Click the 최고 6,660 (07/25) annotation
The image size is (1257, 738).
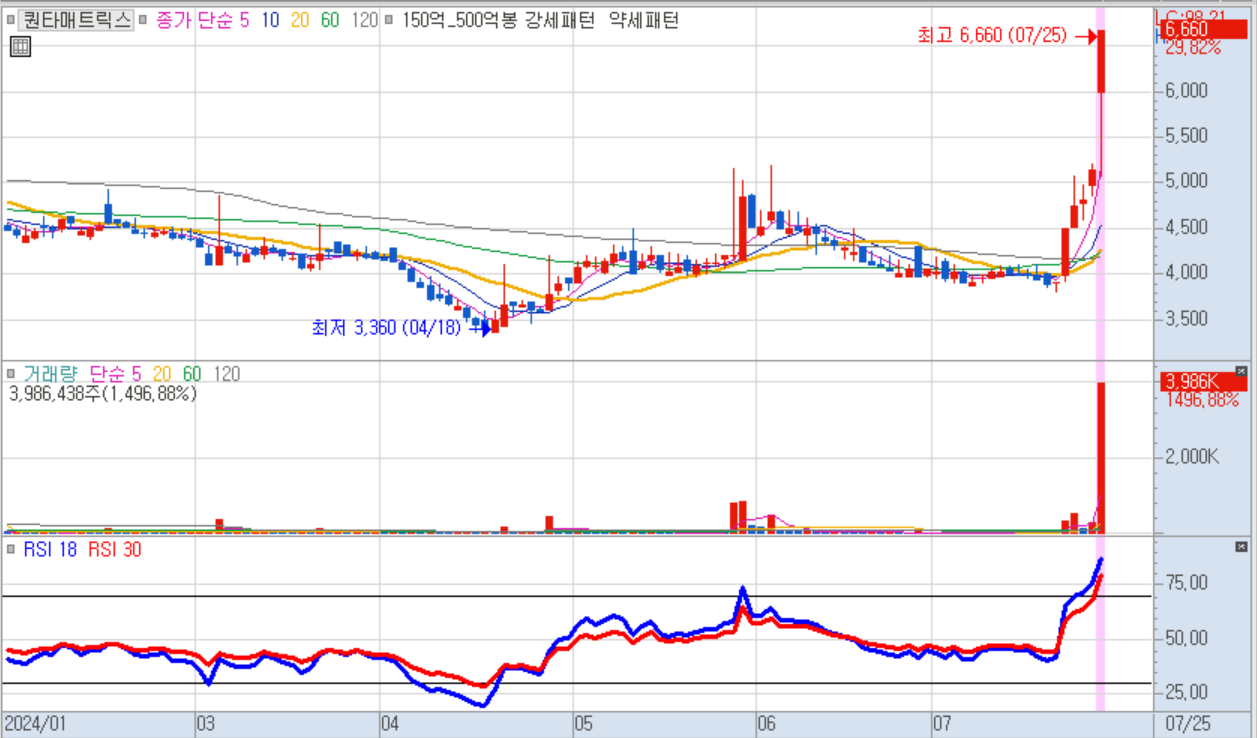pyautogui.click(x=994, y=36)
